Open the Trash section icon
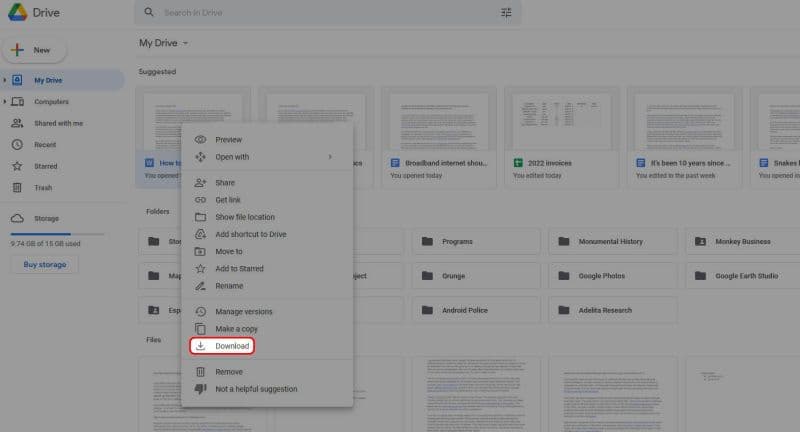Screen dimensions: 800x432 (16, 187)
